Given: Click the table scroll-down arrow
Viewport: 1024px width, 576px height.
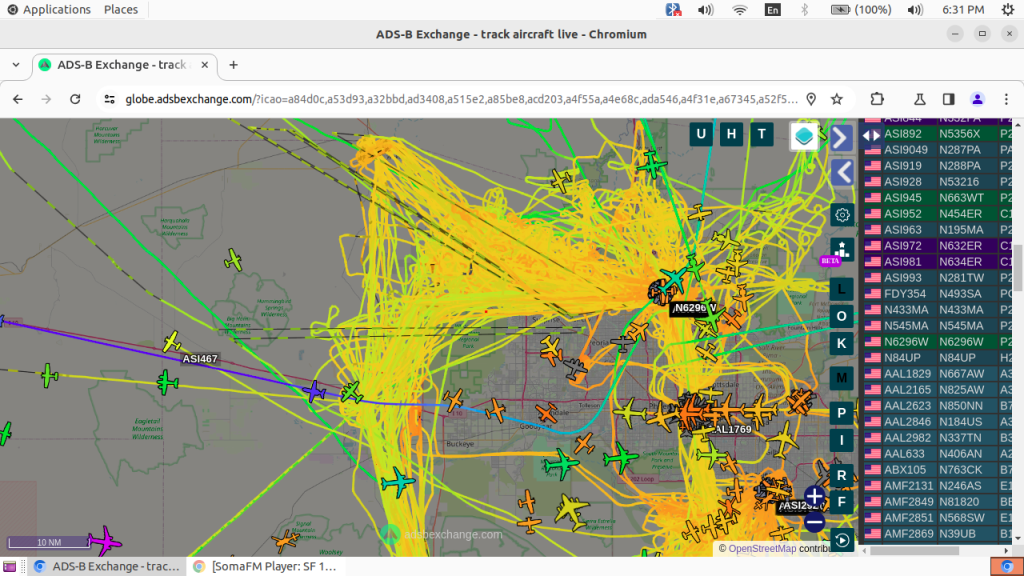Looking at the screenshot, I should point(1018,539).
